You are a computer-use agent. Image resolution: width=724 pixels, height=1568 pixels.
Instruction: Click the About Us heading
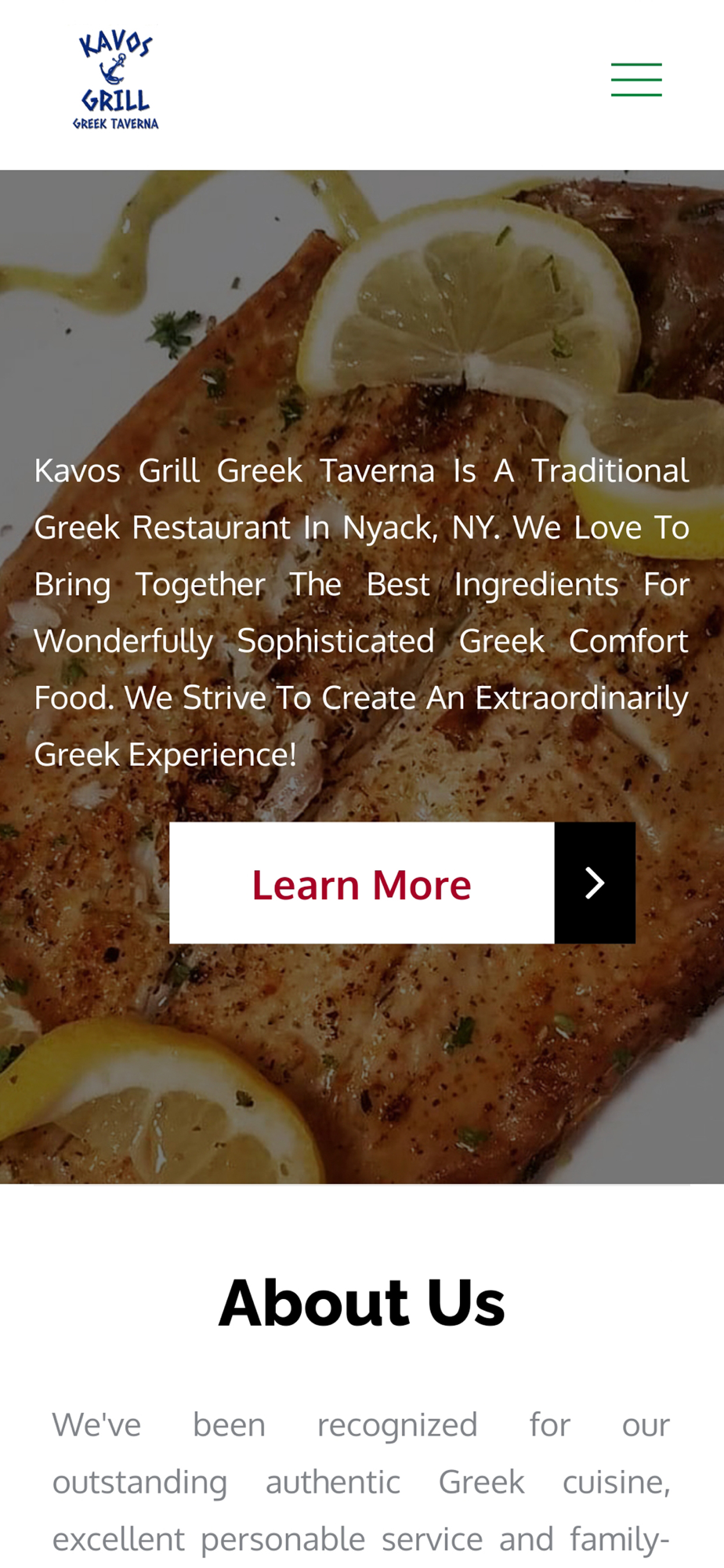coord(362,1303)
